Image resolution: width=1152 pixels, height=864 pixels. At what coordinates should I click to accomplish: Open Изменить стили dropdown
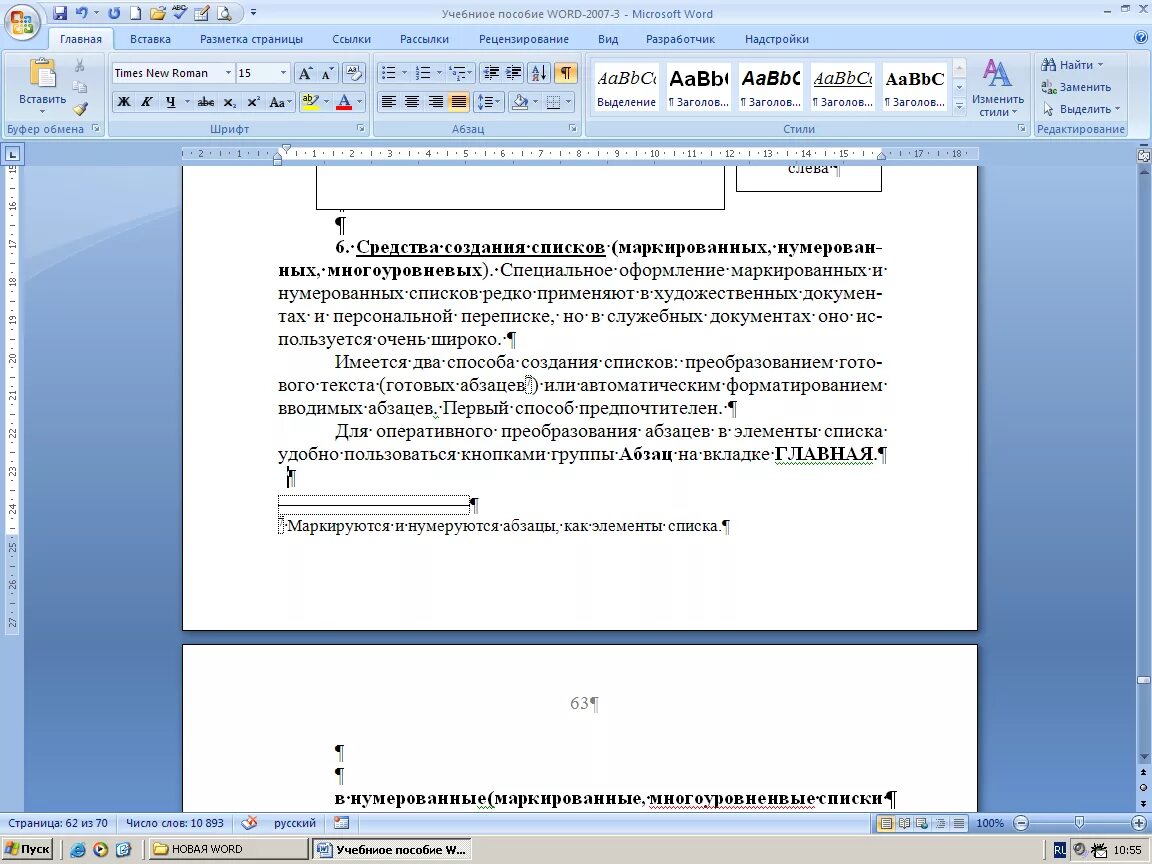pyautogui.click(x=997, y=87)
